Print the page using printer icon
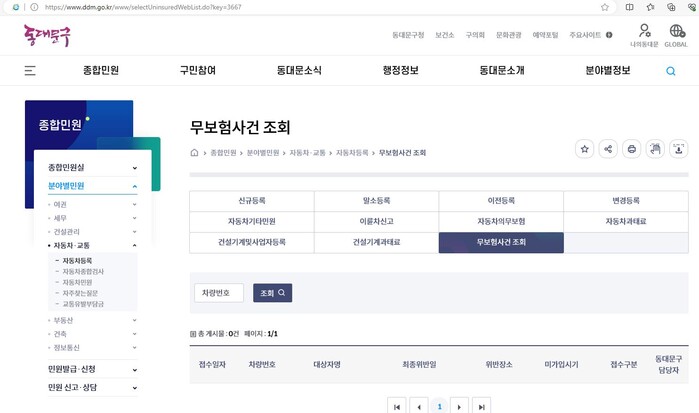This screenshot has height=413, width=699. click(631, 149)
